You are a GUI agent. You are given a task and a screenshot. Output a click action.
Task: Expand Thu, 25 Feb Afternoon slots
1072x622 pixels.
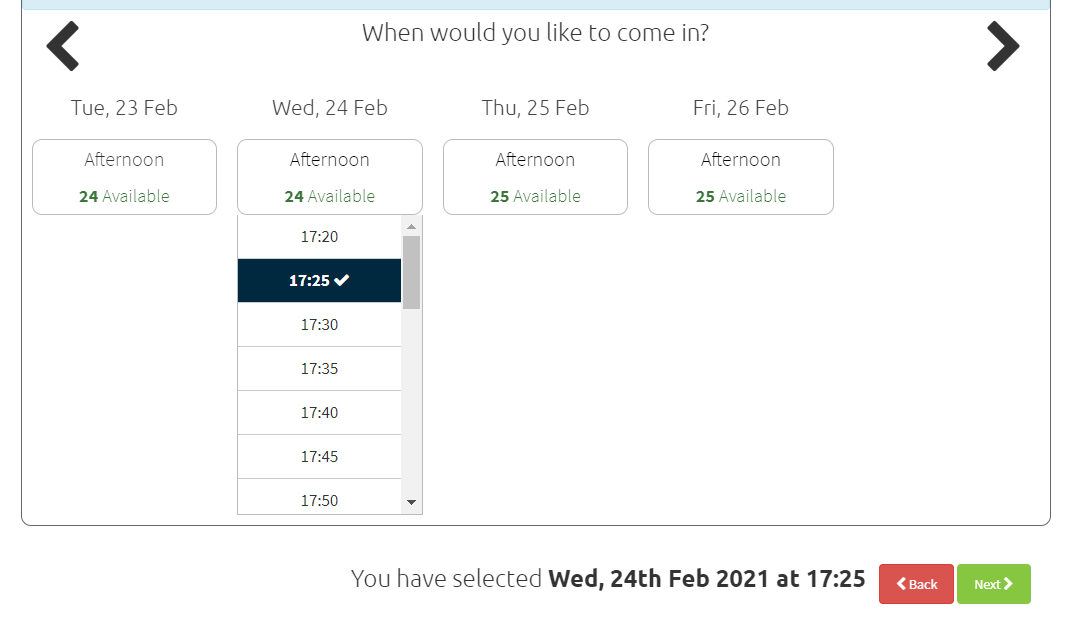coord(535,177)
